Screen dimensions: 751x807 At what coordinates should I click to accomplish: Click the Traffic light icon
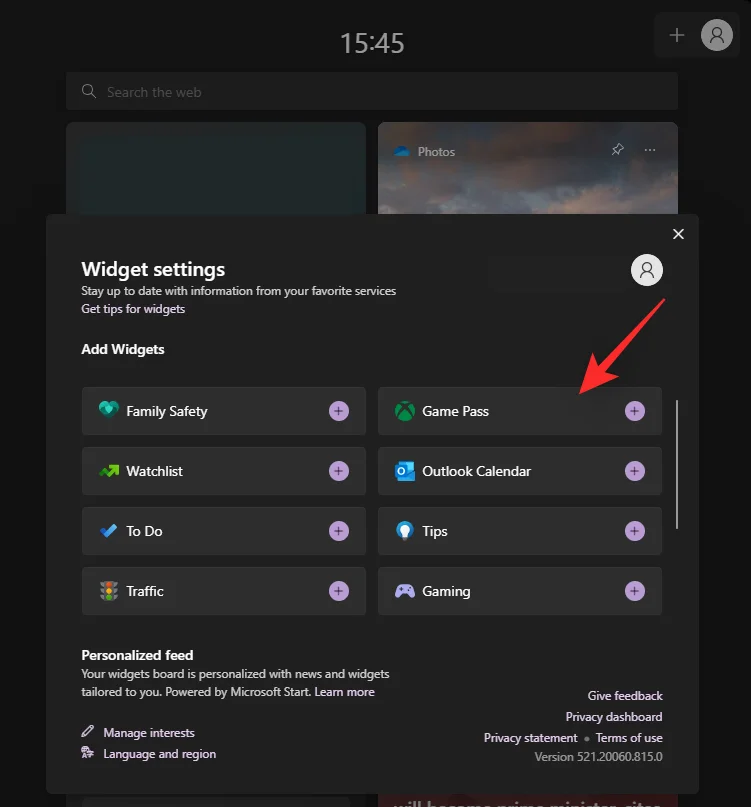tap(109, 591)
